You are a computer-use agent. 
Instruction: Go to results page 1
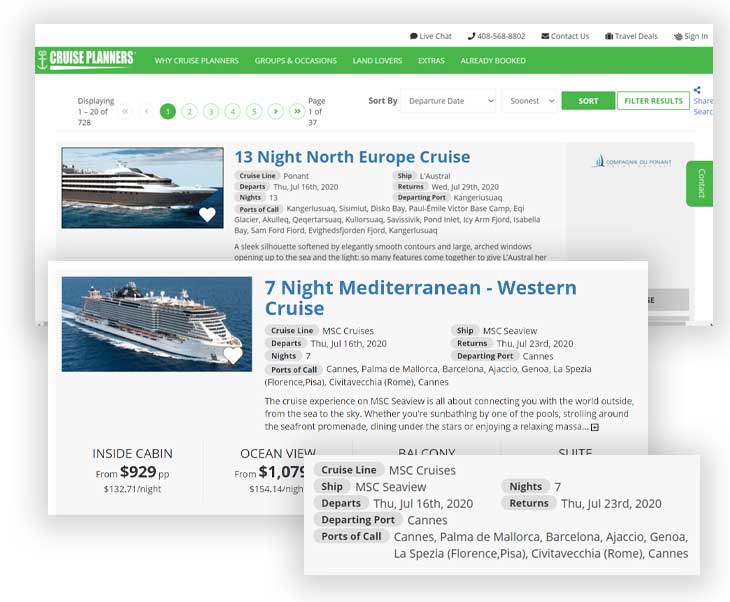click(x=168, y=111)
